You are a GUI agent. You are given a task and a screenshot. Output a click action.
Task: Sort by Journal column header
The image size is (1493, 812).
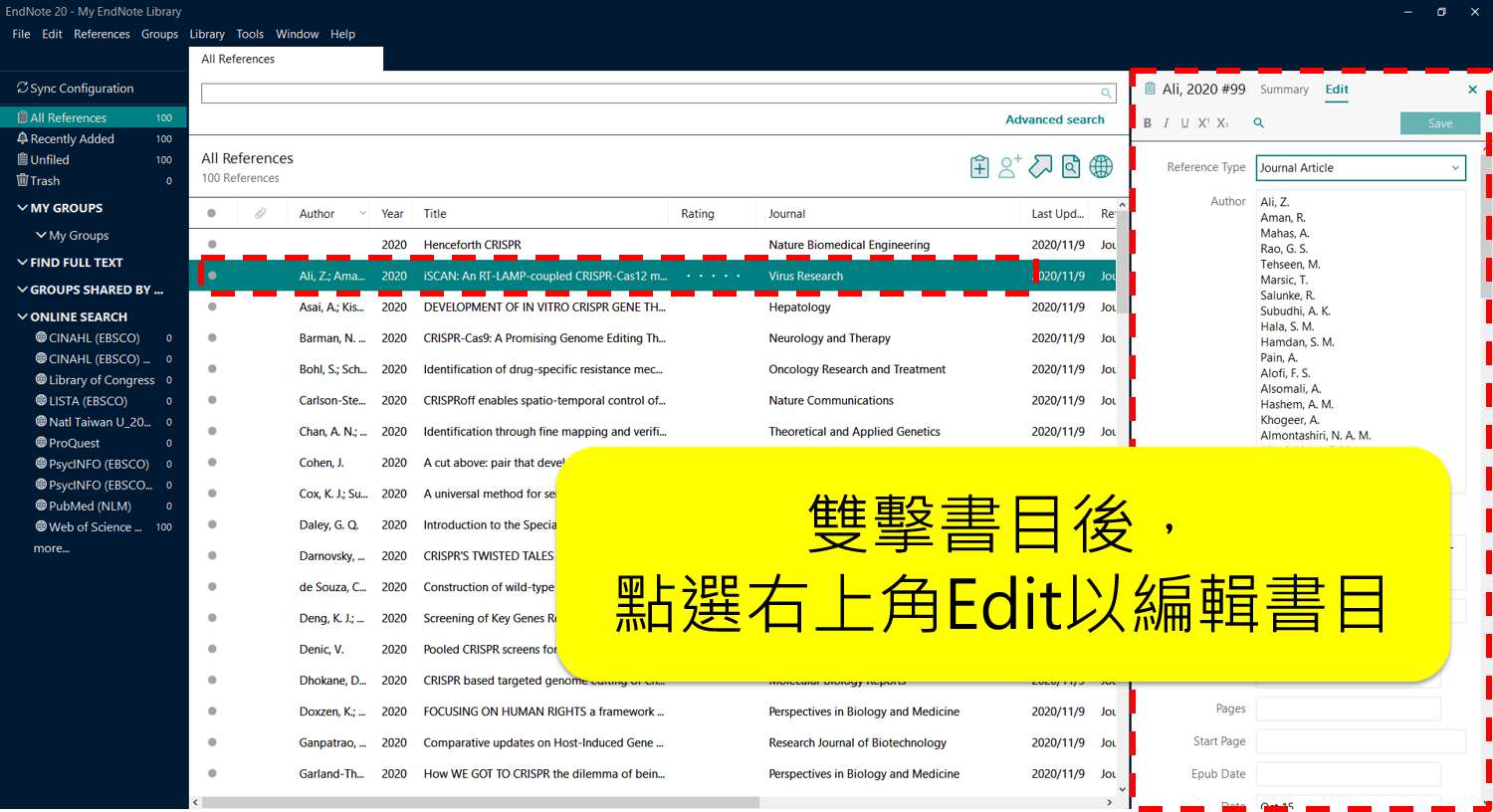pos(786,214)
